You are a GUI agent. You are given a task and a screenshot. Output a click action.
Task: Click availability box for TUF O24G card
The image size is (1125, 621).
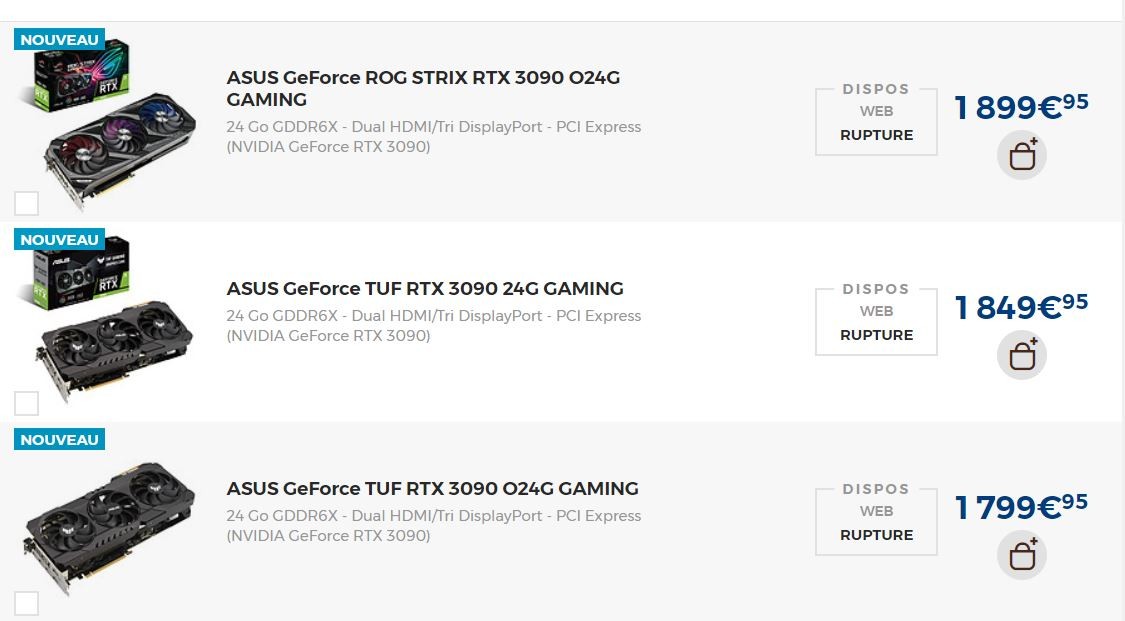click(876, 522)
